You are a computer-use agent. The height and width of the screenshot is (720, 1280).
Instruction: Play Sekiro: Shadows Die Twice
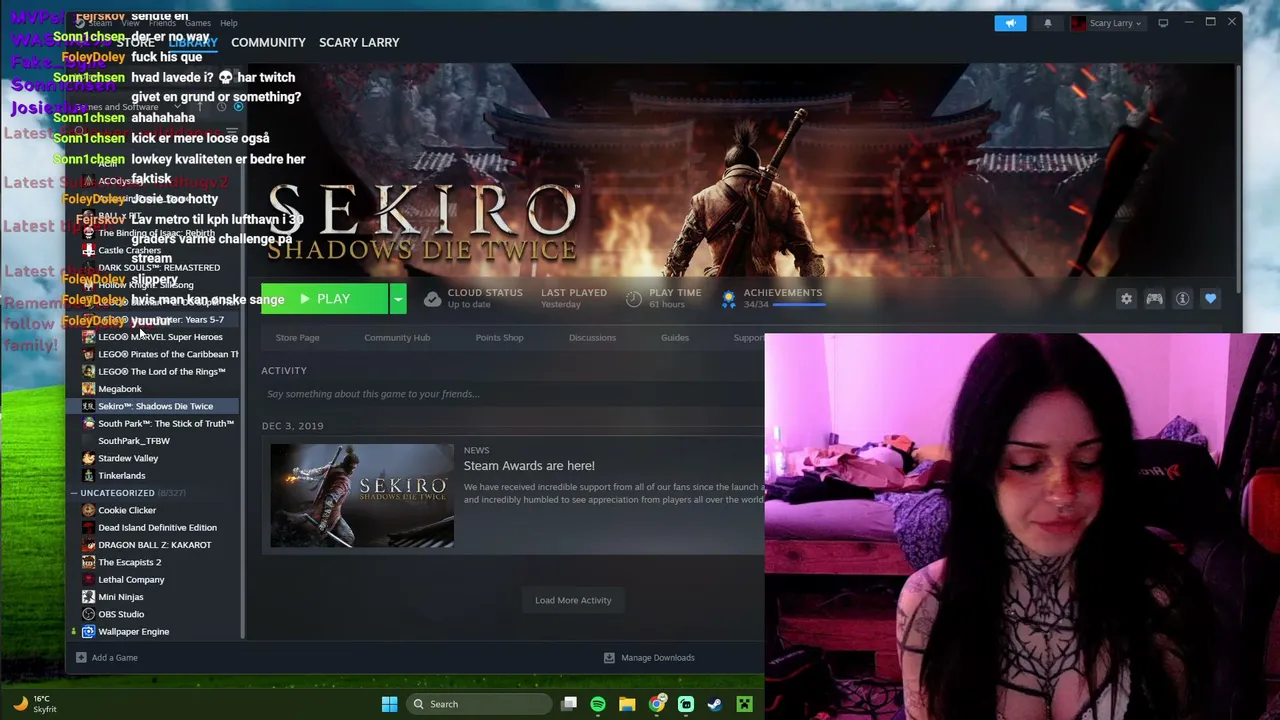325,299
